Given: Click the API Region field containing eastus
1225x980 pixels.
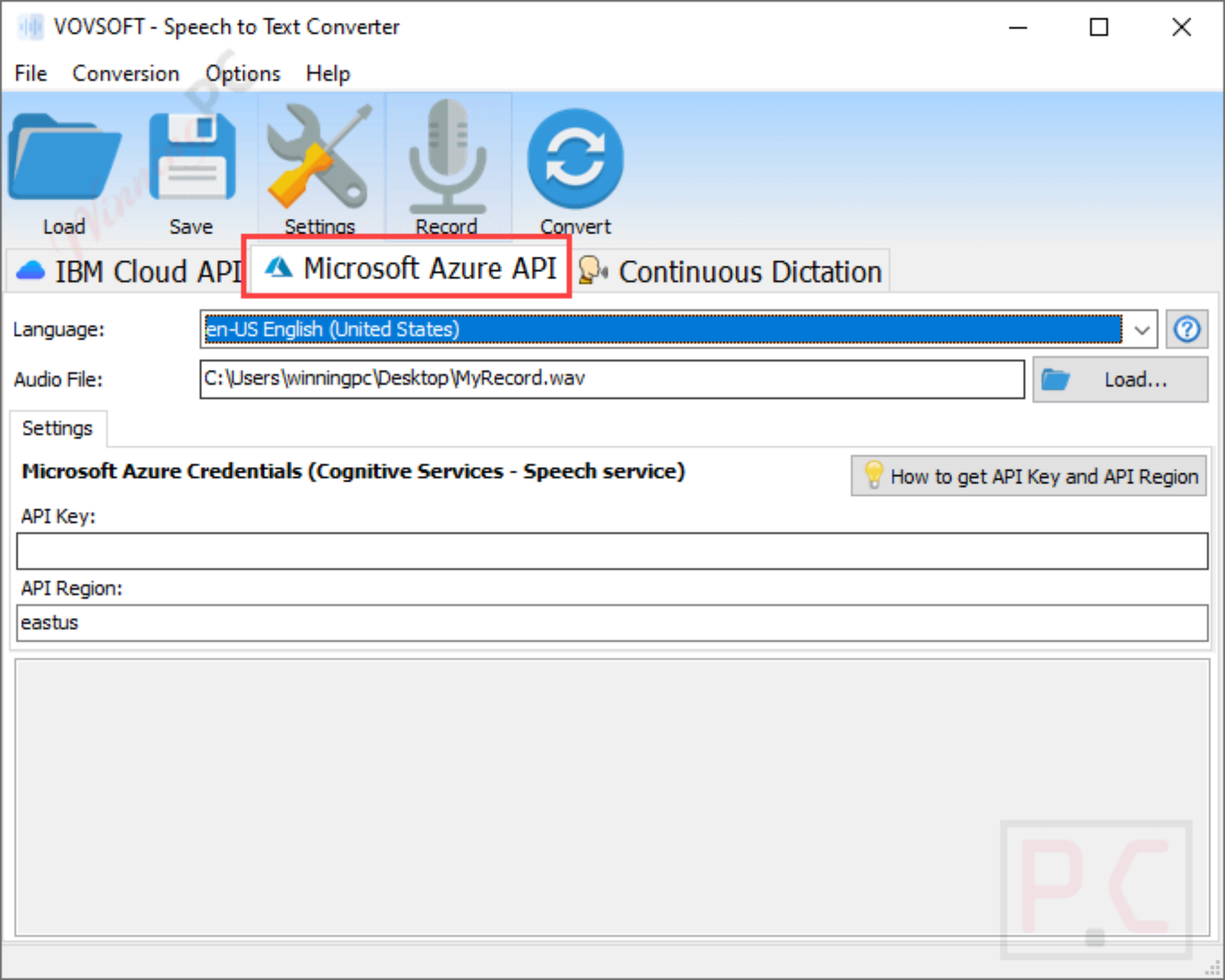Looking at the screenshot, I should click(x=612, y=622).
